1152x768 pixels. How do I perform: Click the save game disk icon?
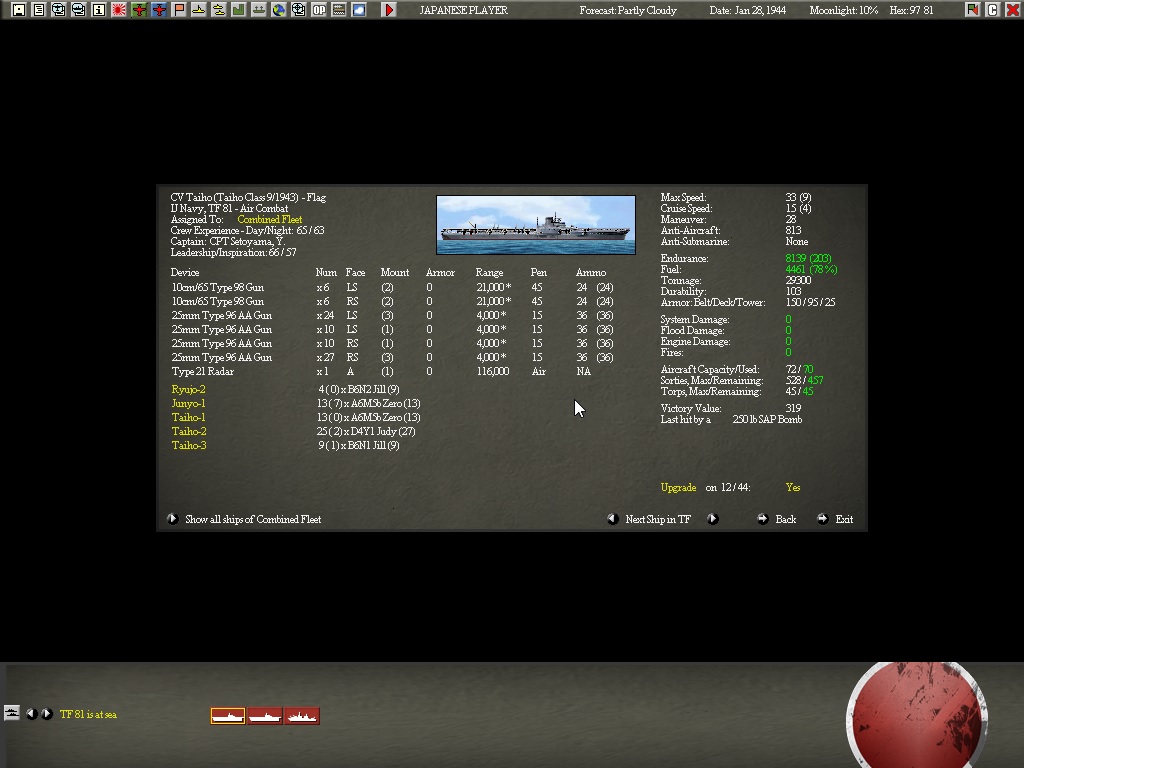19,10
